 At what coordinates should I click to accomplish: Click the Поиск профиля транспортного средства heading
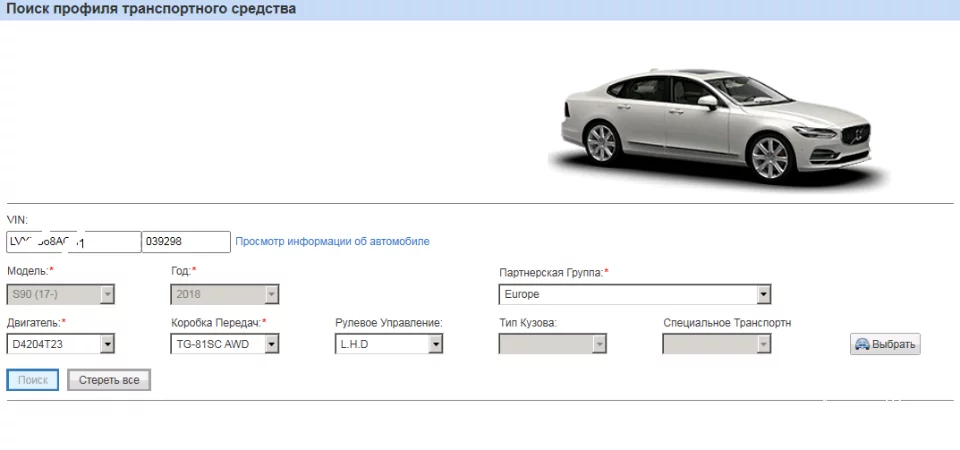(x=151, y=9)
